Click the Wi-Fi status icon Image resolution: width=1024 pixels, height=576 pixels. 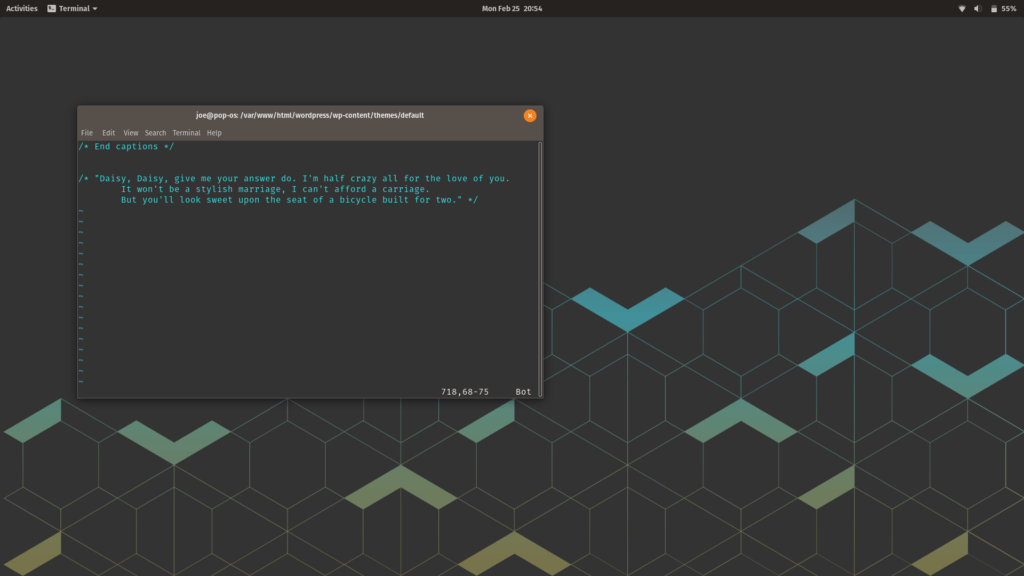(962, 7)
